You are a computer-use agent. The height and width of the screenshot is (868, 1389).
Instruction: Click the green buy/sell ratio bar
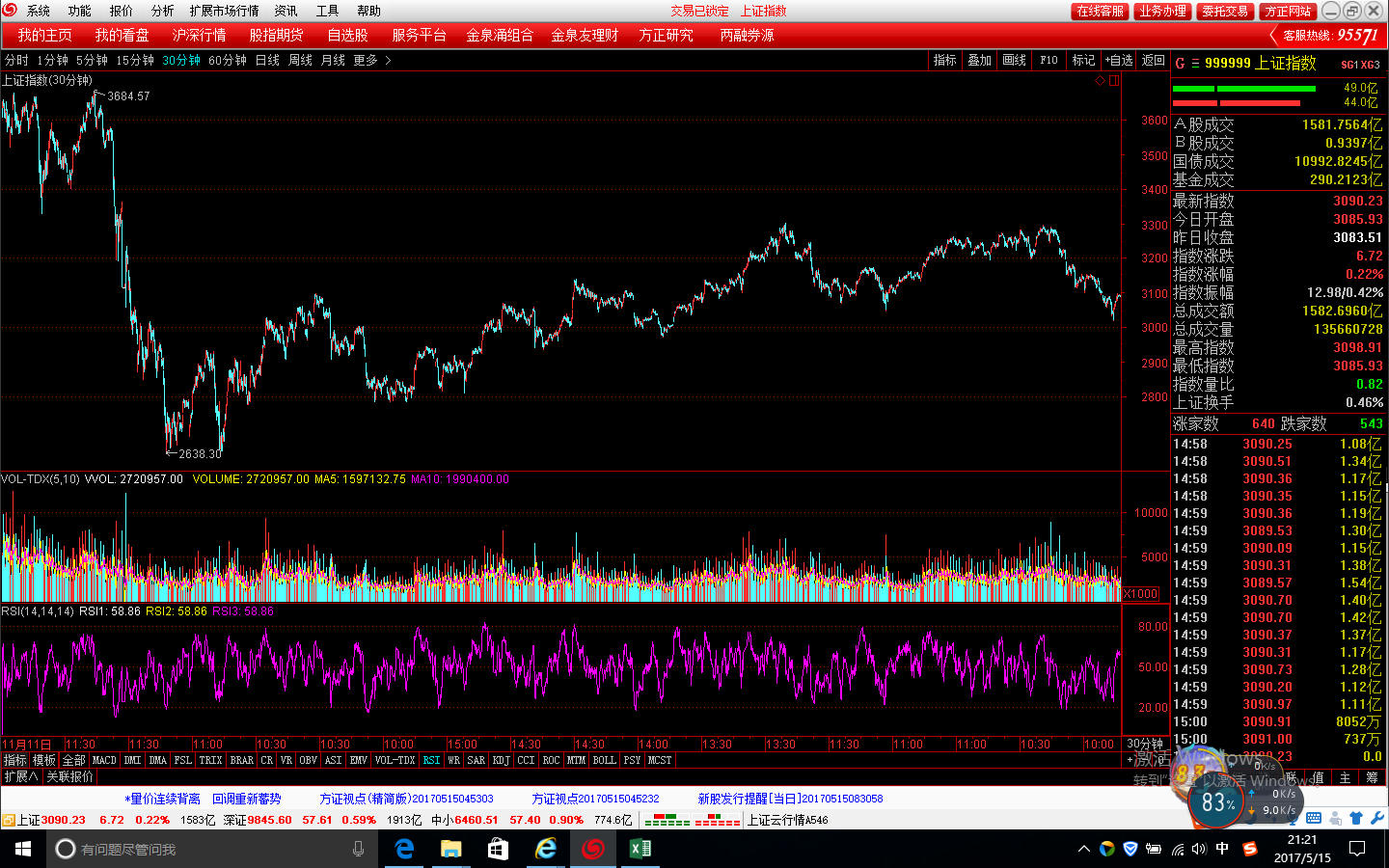[x=1244, y=89]
